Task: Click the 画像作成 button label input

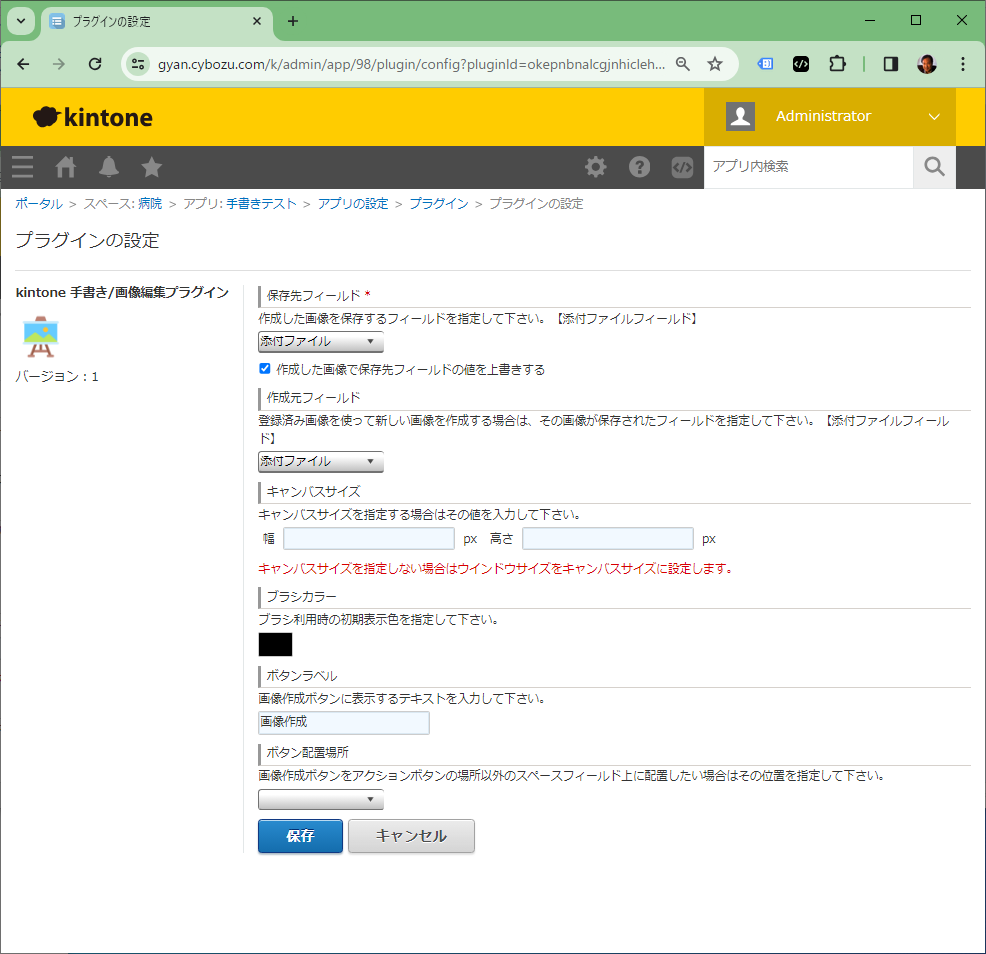Action: click(344, 723)
